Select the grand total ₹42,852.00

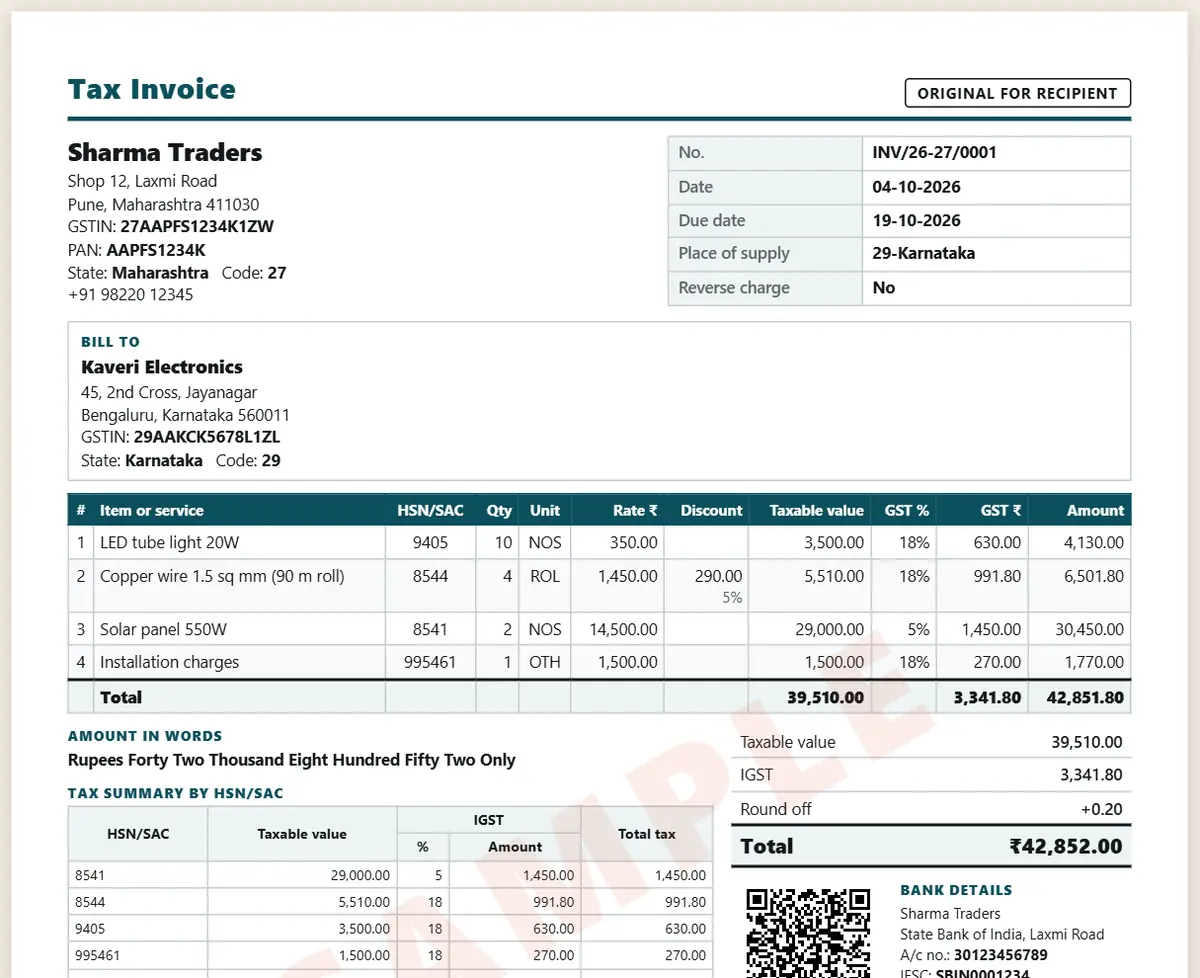1066,846
